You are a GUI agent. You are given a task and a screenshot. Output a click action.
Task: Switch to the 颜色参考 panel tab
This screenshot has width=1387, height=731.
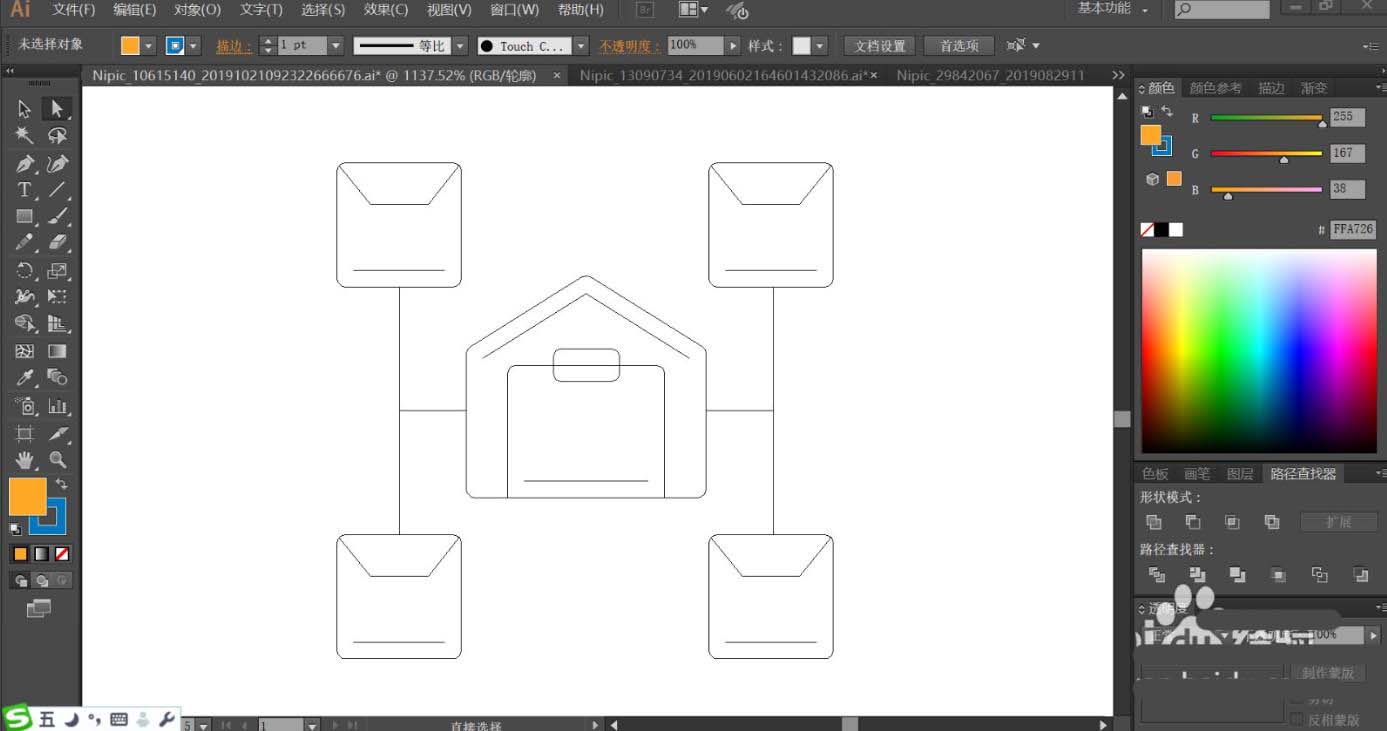1215,88
